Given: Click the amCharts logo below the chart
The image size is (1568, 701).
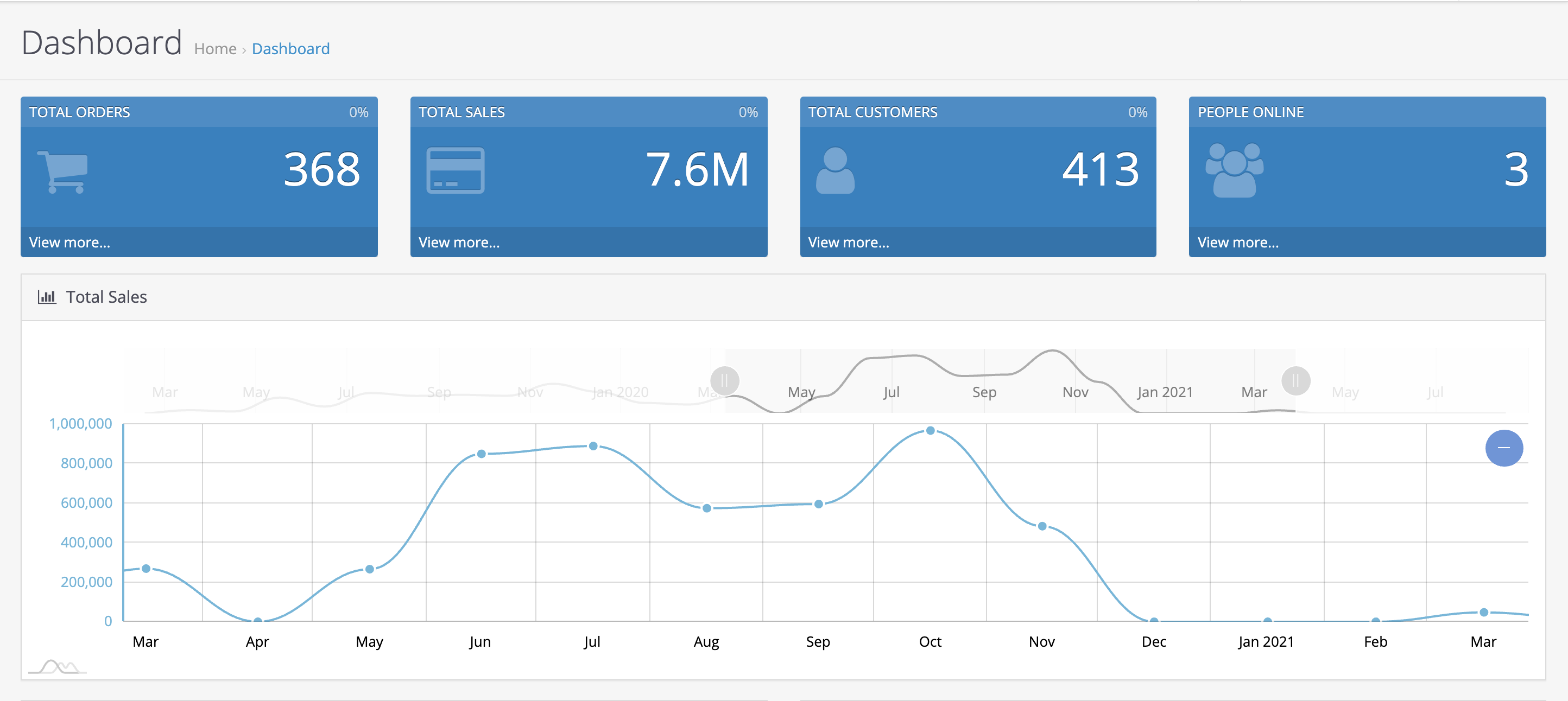Looking at the screenshot, I should (57, 667).
